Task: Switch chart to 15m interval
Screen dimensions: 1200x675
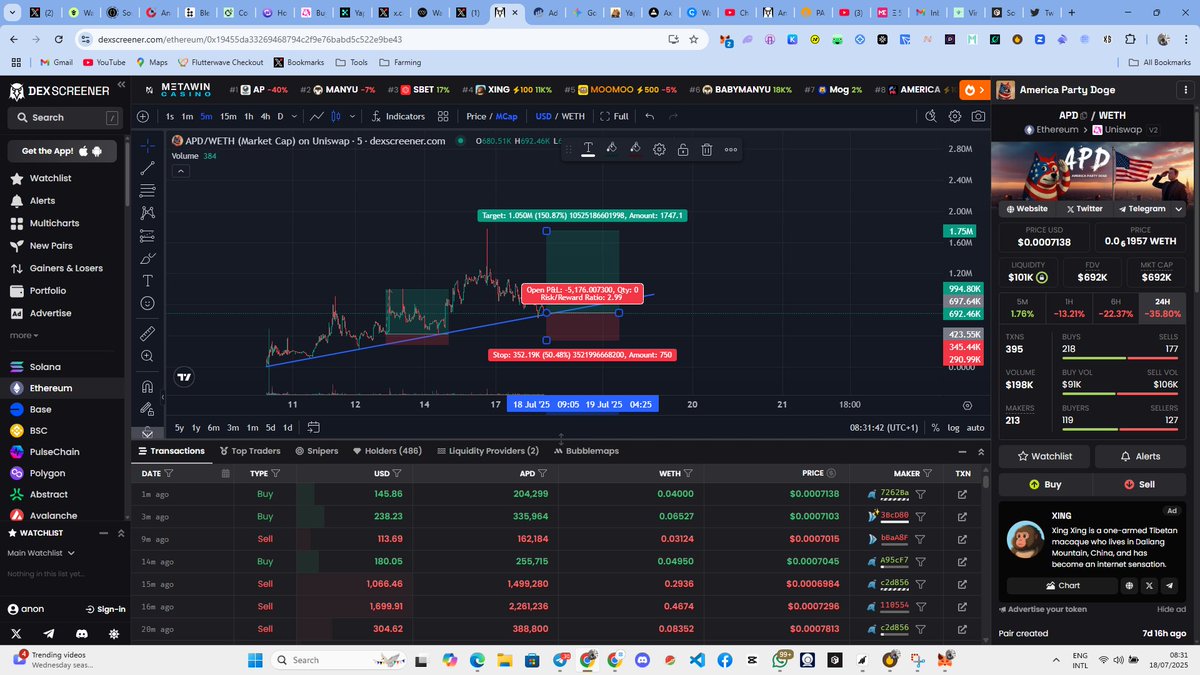Action: coord(228,116)
